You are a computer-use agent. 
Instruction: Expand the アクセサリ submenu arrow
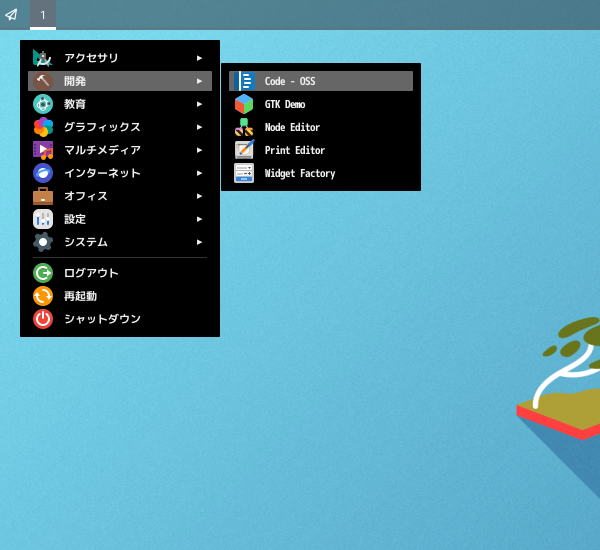pyautogui.click(x=200, y=58)
